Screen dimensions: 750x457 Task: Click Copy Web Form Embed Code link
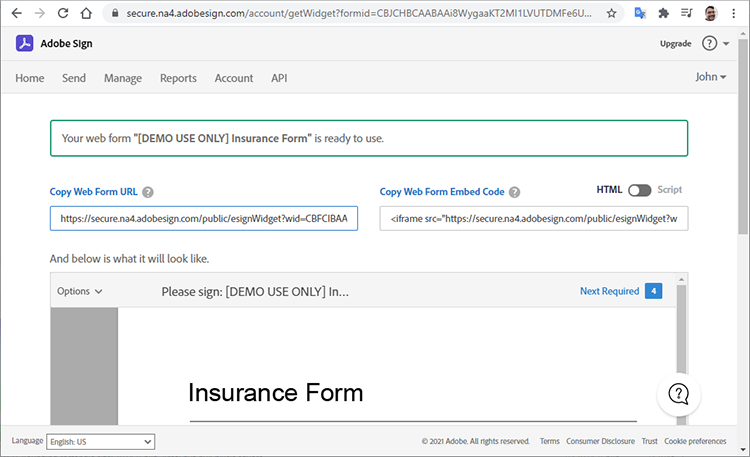[441, 192]
